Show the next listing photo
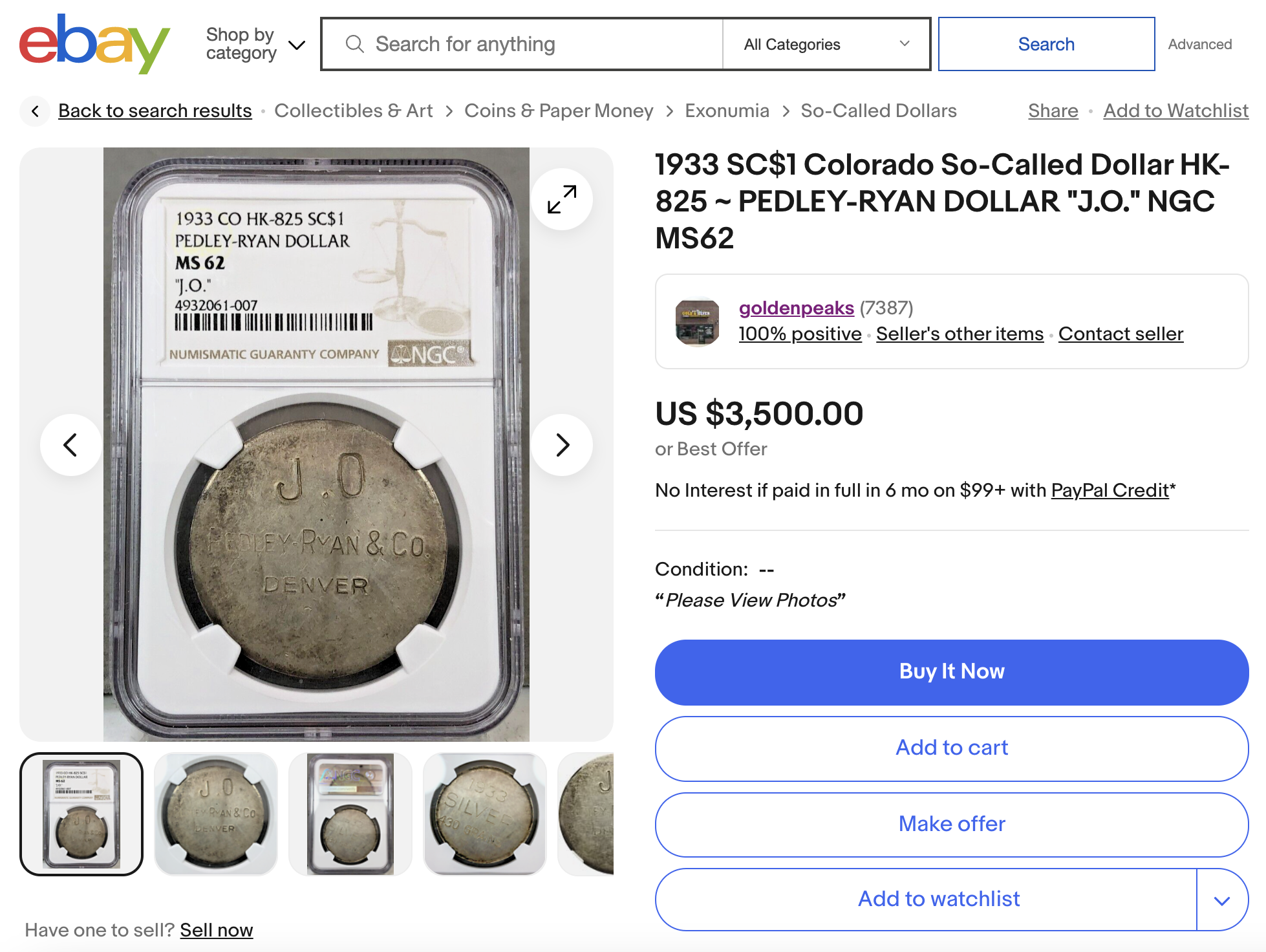Screen dimensions: 1266x952 point(561,445)
